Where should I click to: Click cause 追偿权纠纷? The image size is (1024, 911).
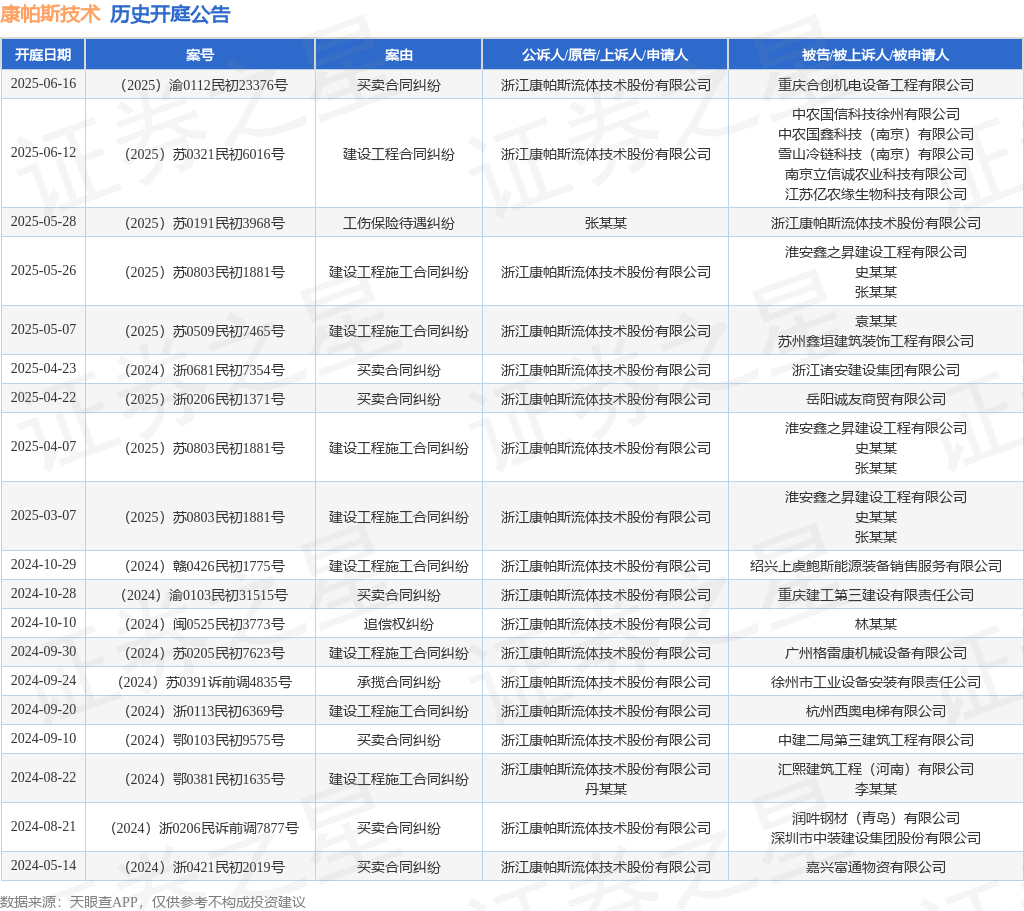(398, 624)
